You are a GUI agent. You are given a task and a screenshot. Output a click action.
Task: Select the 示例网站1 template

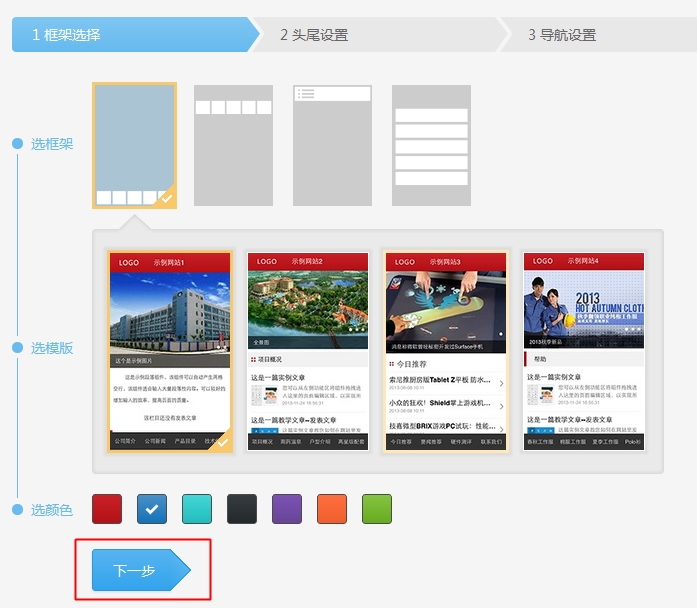point(170,352)
